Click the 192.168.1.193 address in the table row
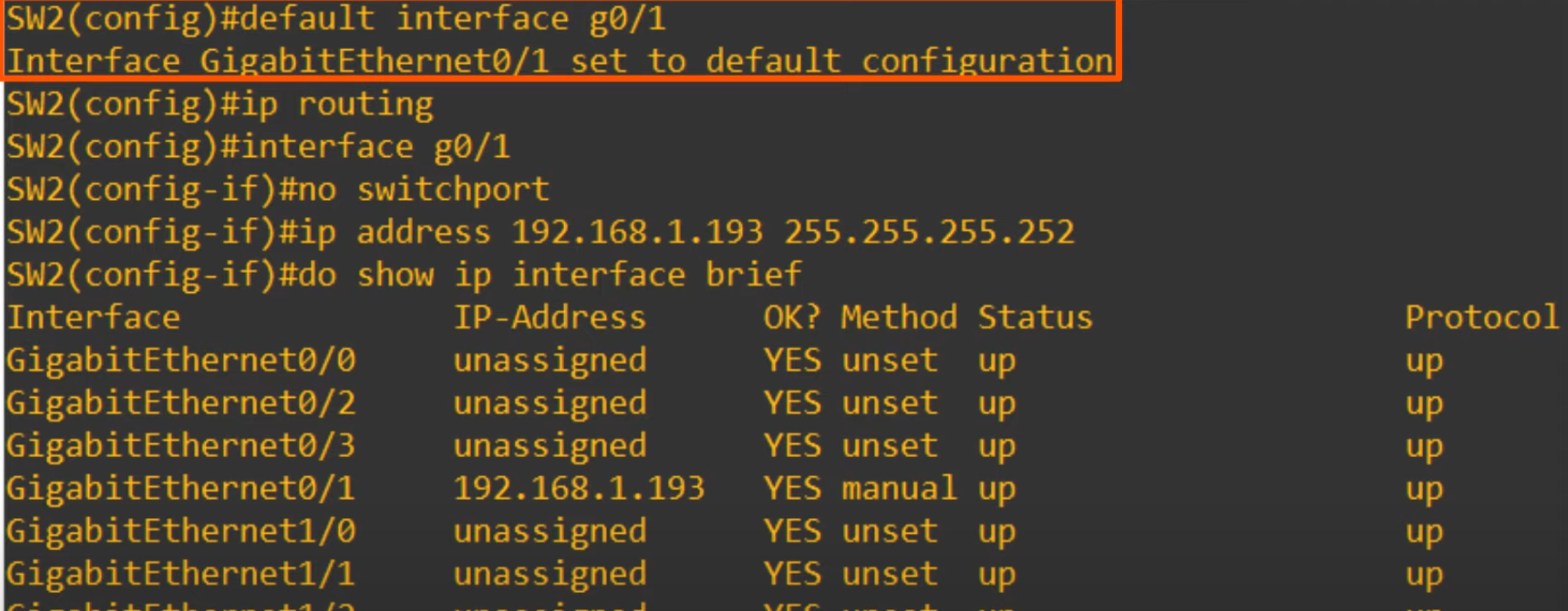 click(x=579, y=489)
